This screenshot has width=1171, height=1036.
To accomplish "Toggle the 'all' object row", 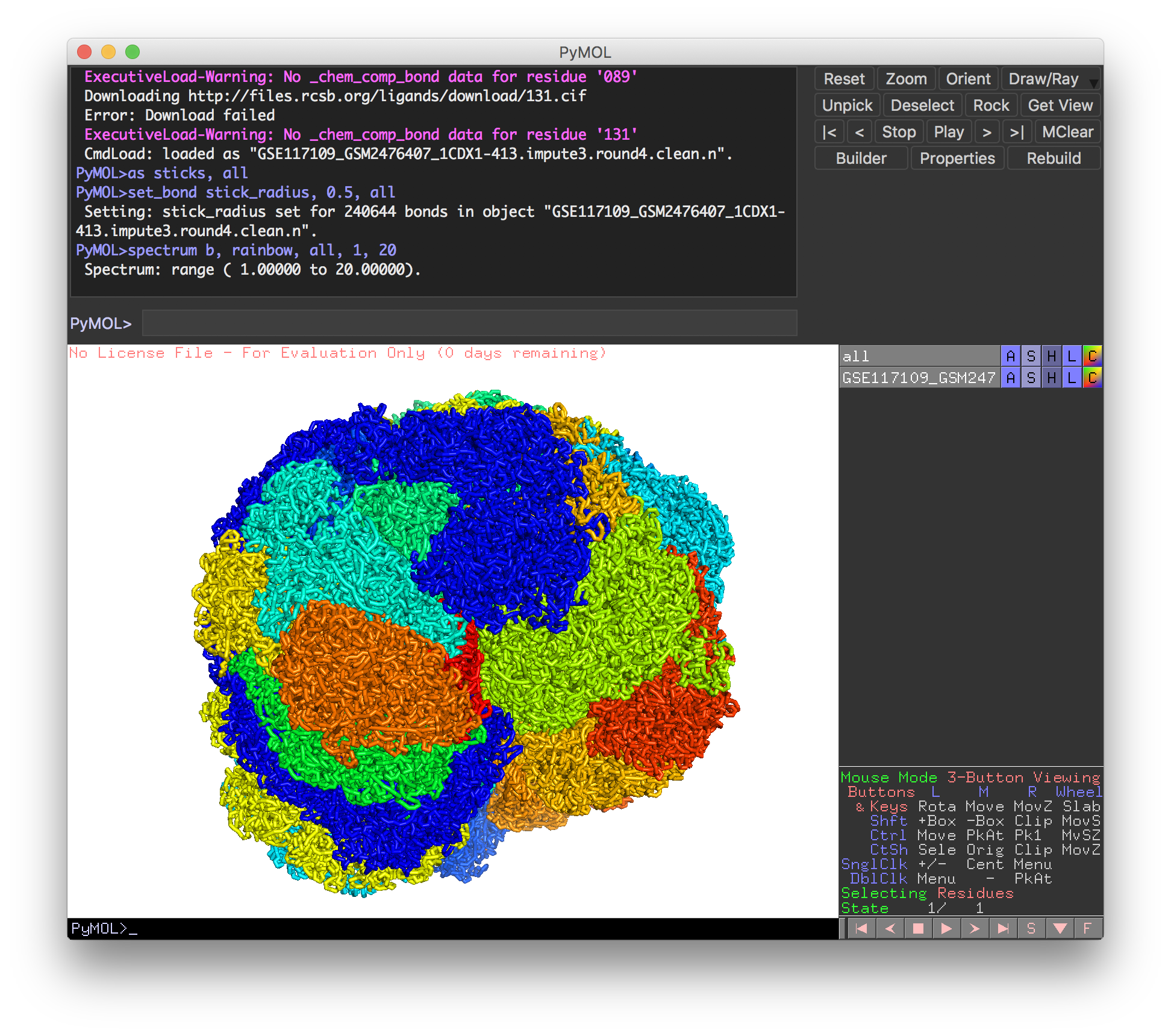I will [919, 356].
